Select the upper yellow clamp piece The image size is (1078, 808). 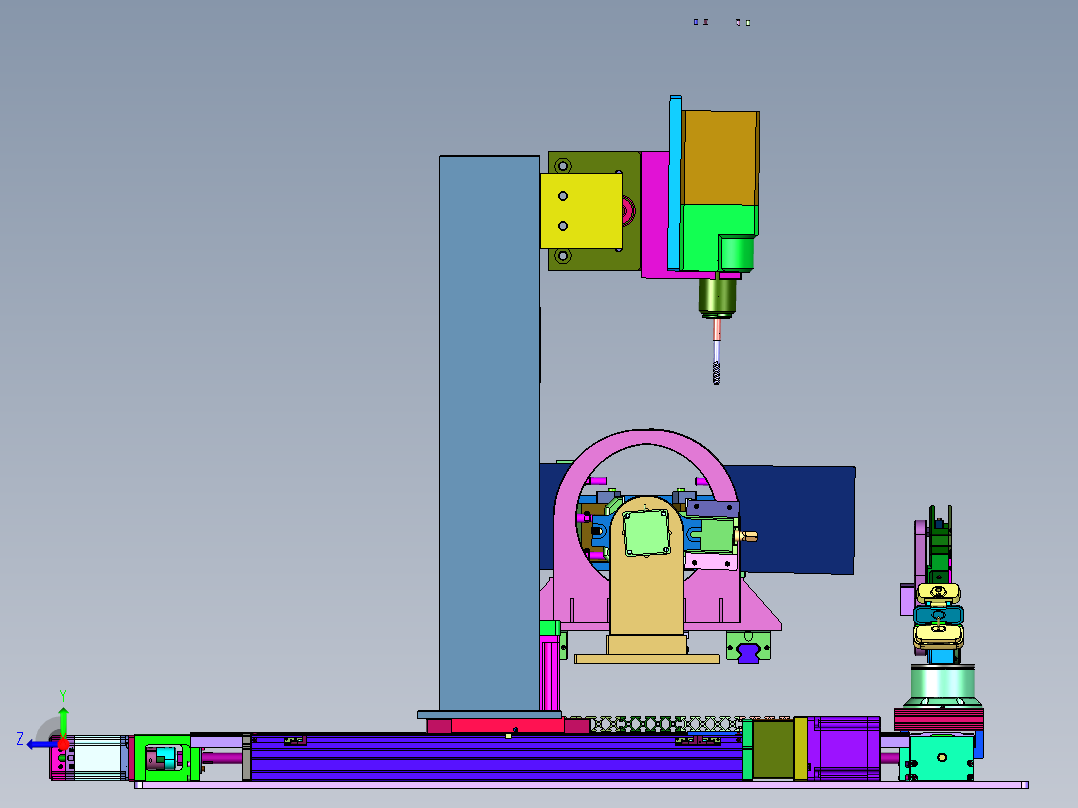coord(938,593)
